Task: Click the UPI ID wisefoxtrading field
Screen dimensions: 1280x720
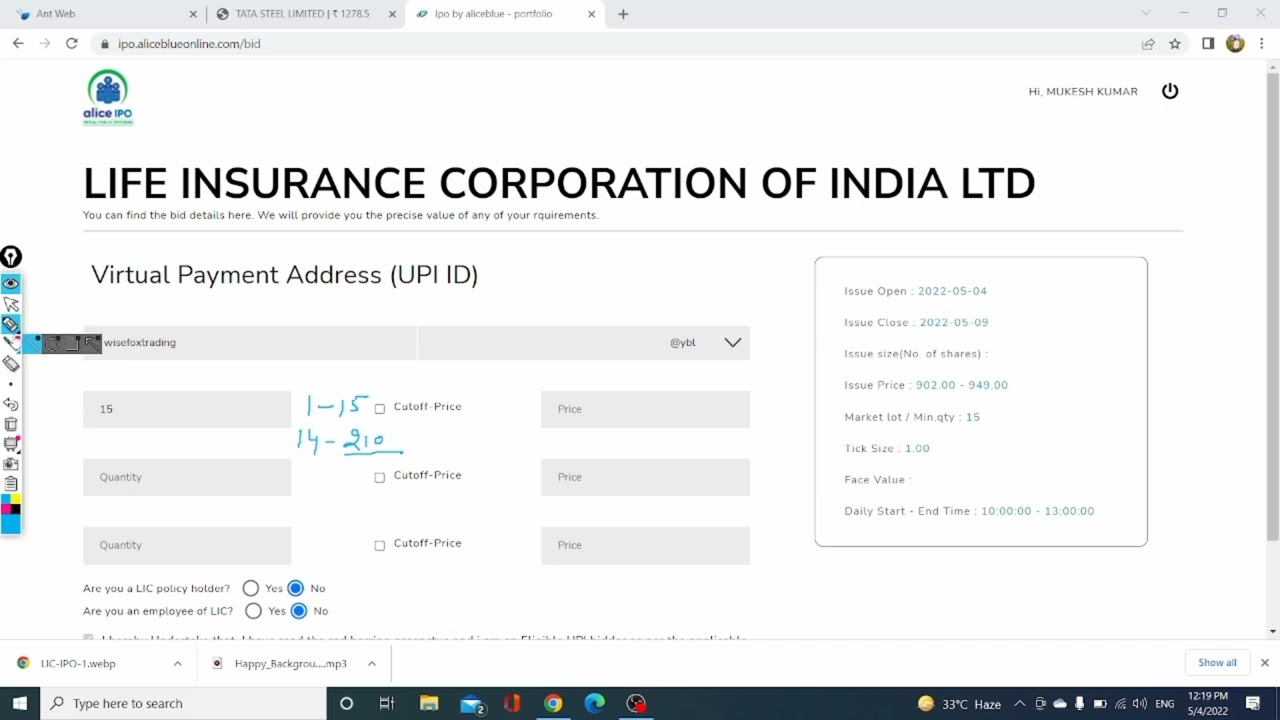Action: [x=250, y=342]
